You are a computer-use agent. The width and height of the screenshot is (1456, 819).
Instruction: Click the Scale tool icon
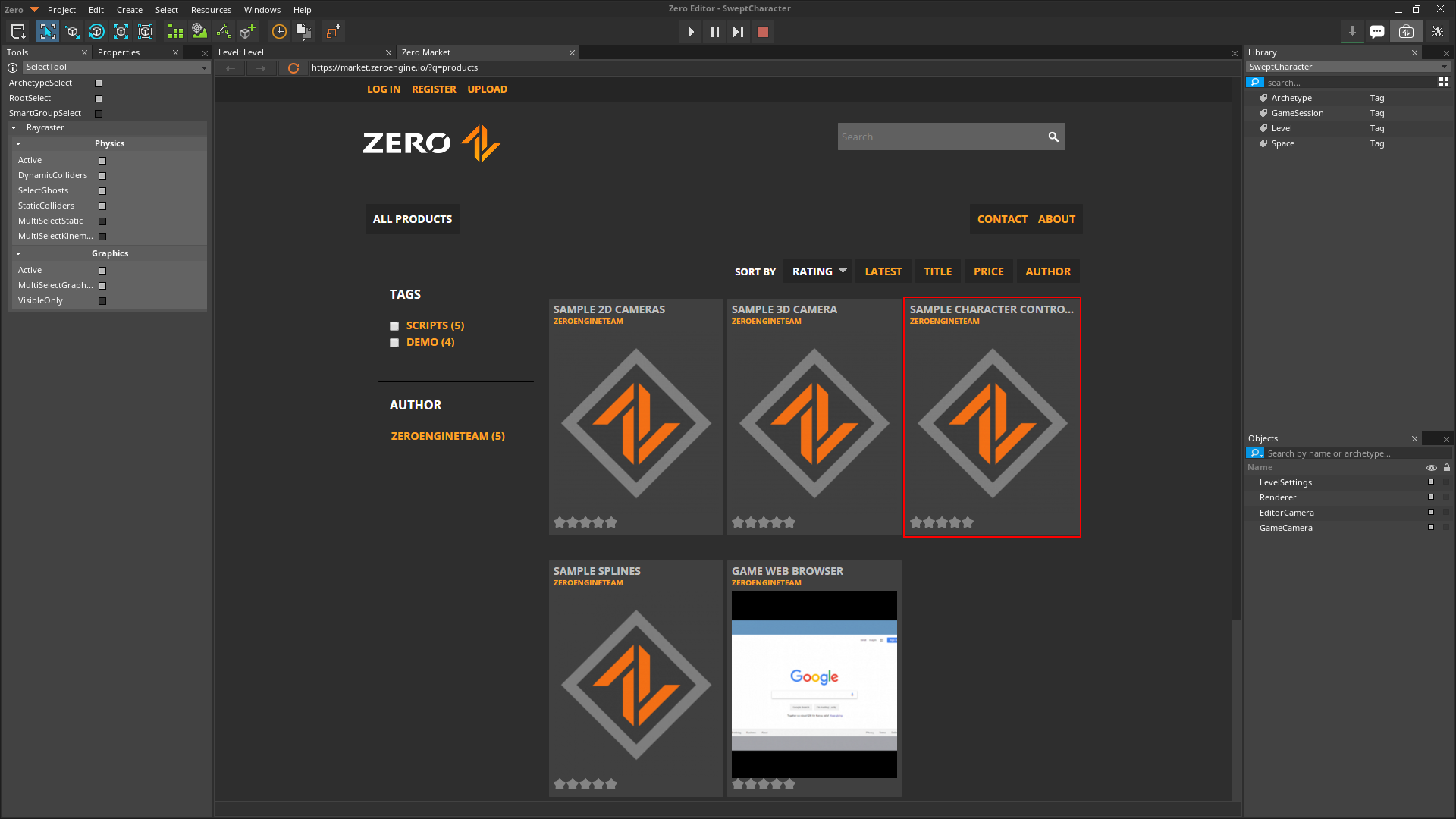(x=121, y=32)
